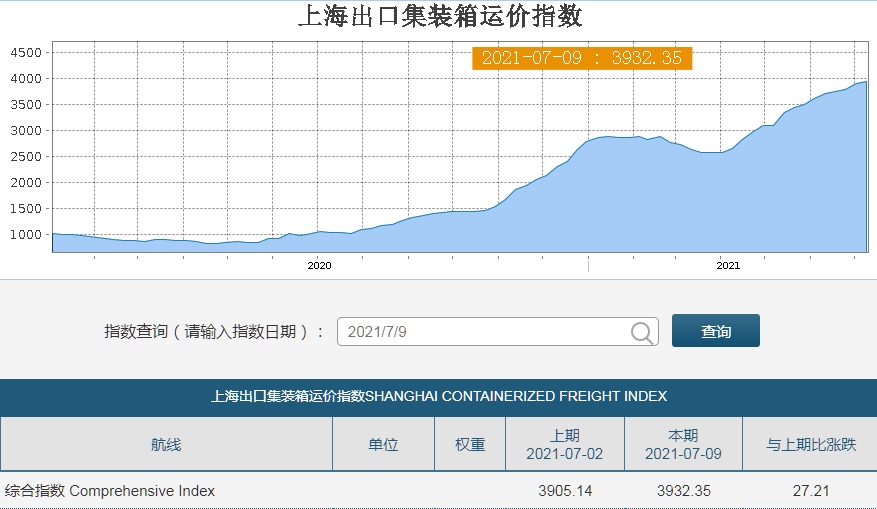
Task: Select the 本期 2021-07-09 column header
Action: [x=683, y=444]
